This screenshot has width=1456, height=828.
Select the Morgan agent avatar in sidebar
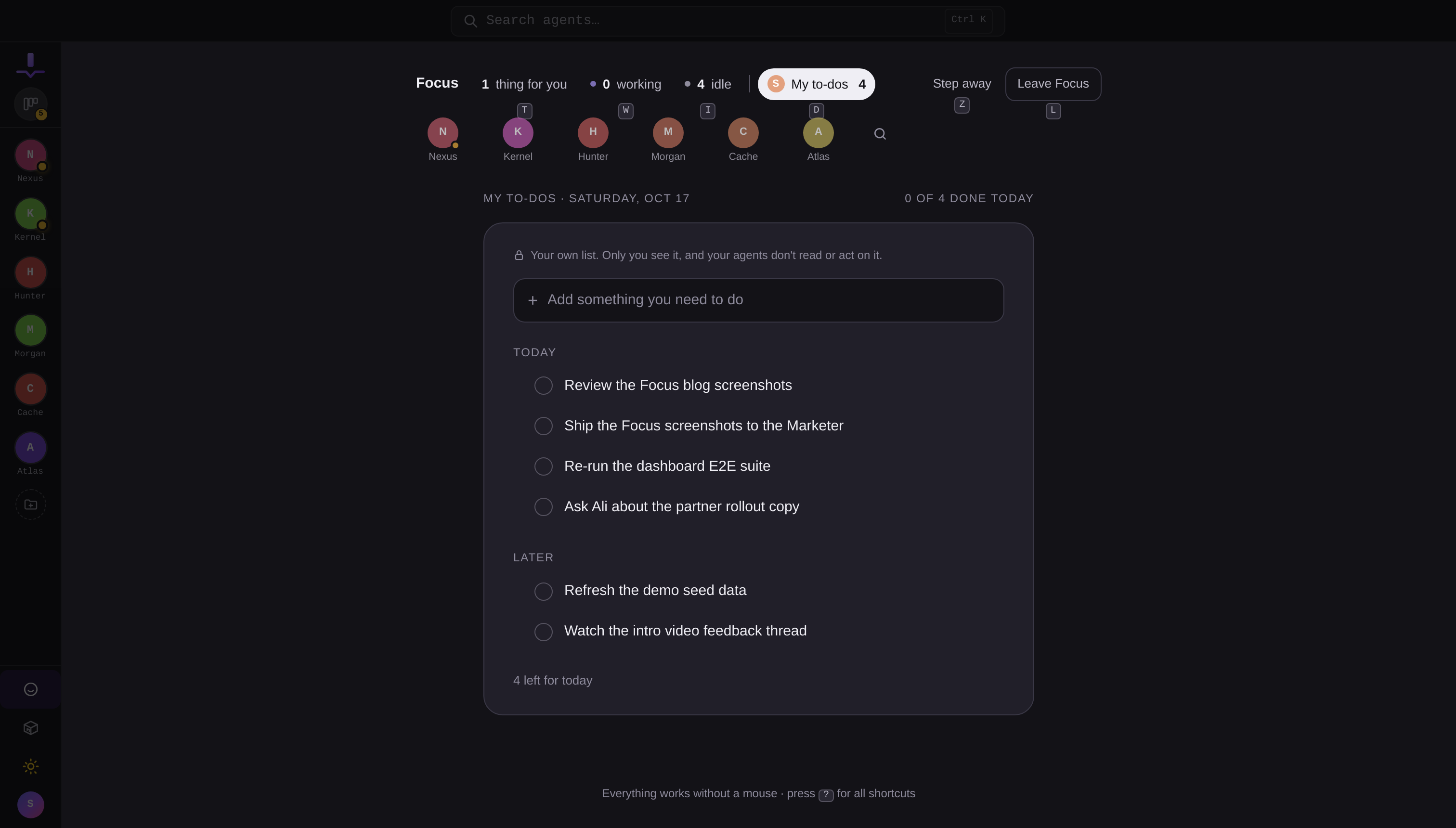(30, 330)
